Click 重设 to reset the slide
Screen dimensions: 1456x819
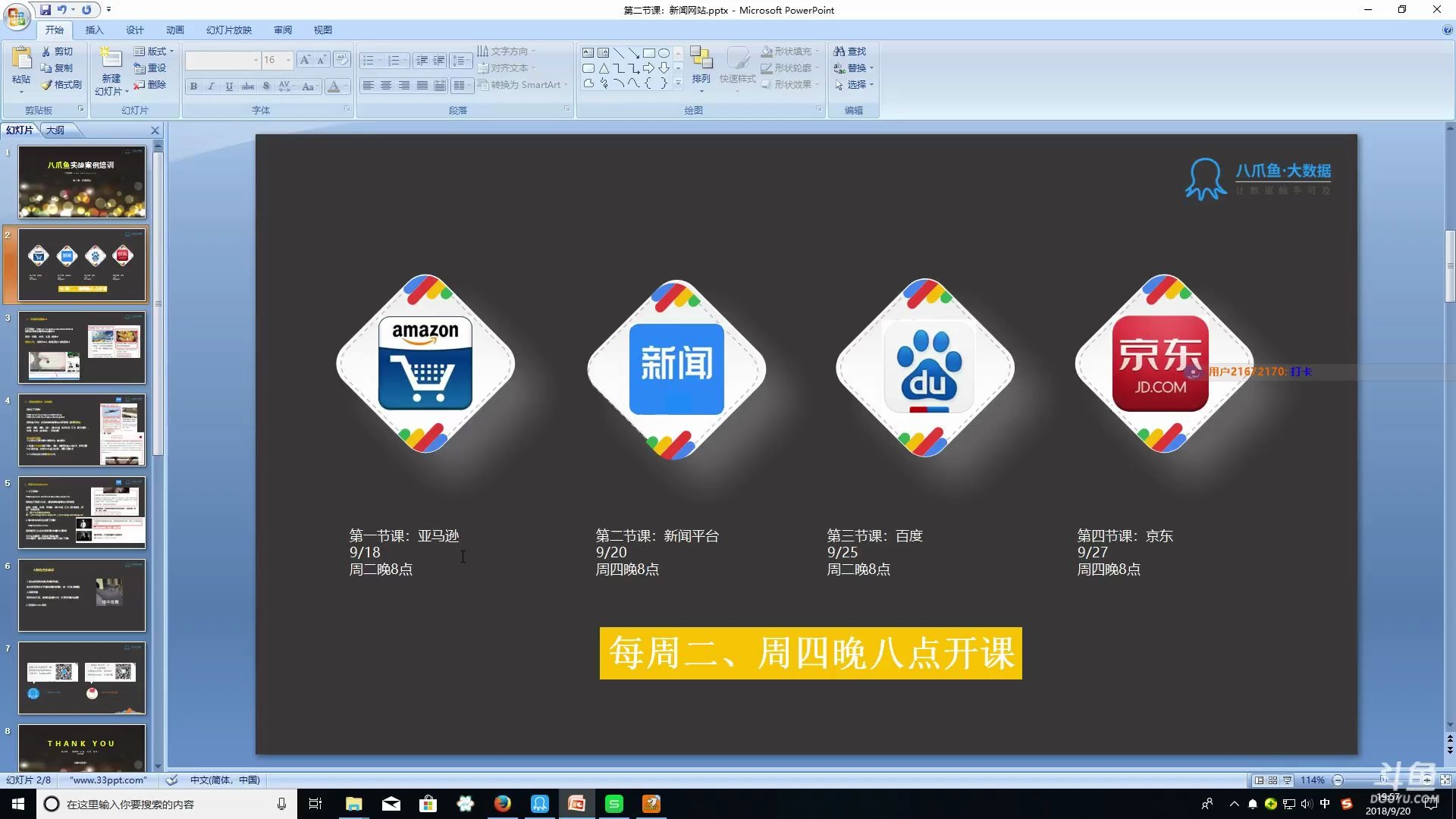pos(150,68)
